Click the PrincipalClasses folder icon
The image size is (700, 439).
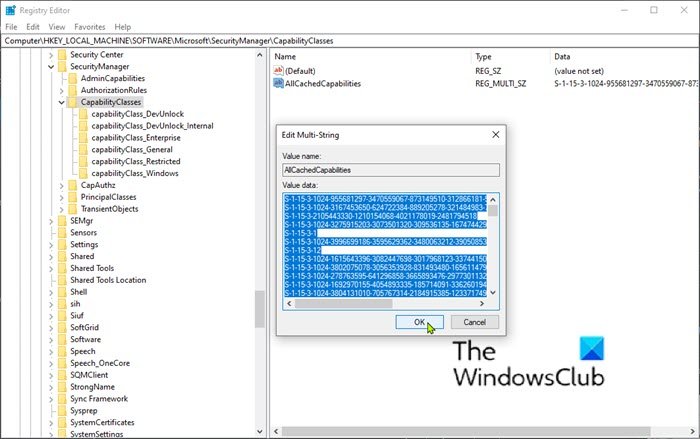pos(73,197)
